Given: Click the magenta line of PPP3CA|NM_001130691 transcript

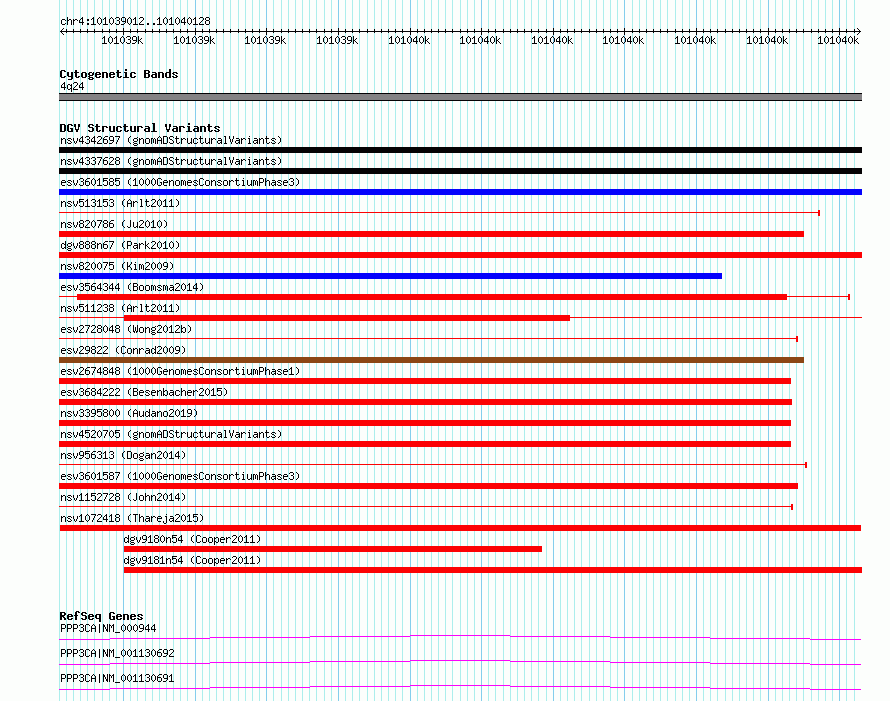Looking at the screenshot, I should tap(460, 688).
